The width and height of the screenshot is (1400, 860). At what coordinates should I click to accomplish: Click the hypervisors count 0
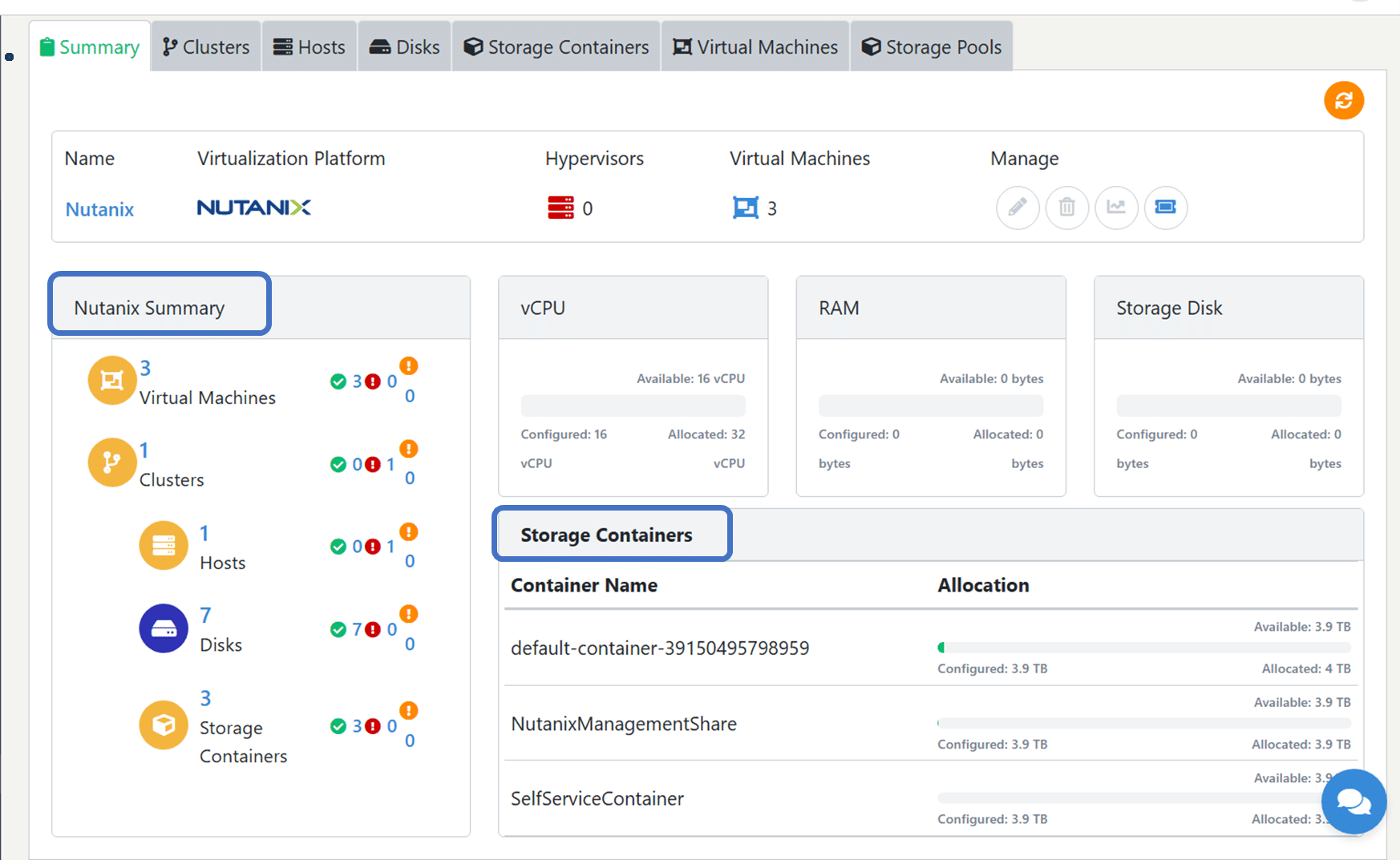tap(588, 208)
